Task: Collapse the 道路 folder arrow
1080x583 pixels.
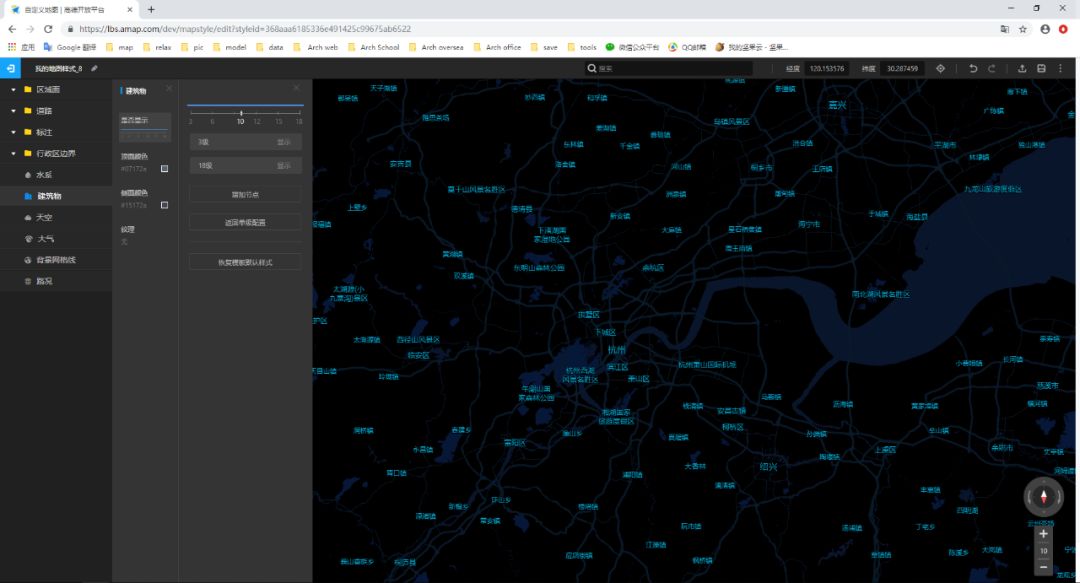Action: pos(13,111)
